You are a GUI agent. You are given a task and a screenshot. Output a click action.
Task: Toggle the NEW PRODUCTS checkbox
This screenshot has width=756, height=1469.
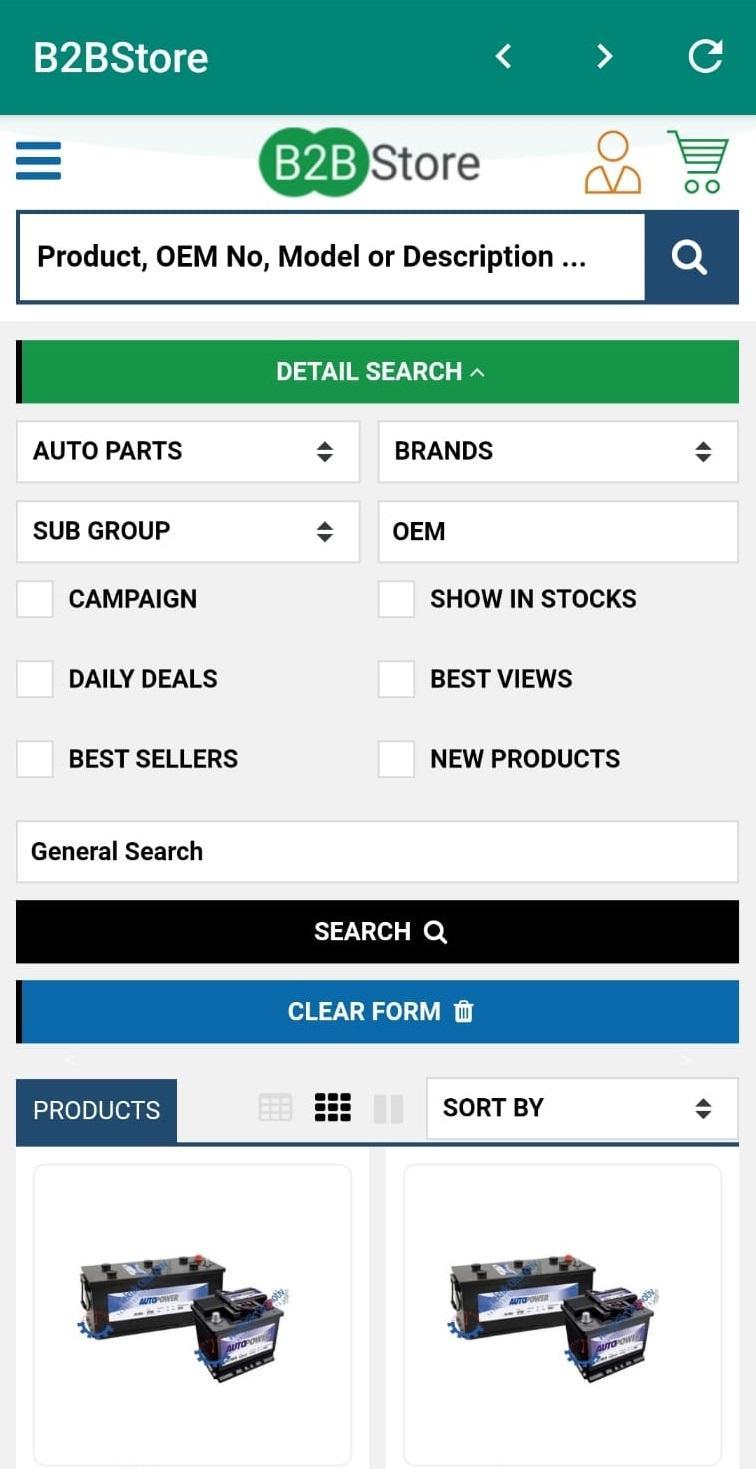click(x=396, y=759)
